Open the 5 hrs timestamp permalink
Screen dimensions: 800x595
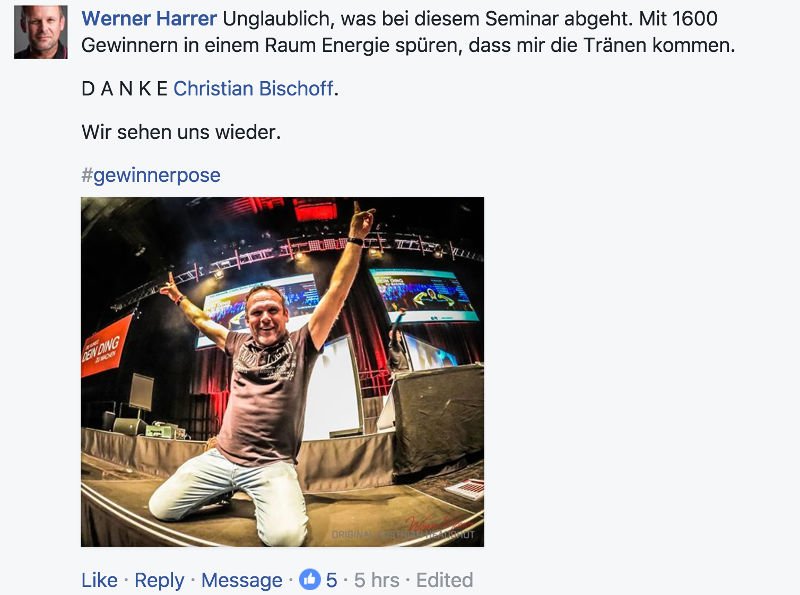(x=377, y=580)
